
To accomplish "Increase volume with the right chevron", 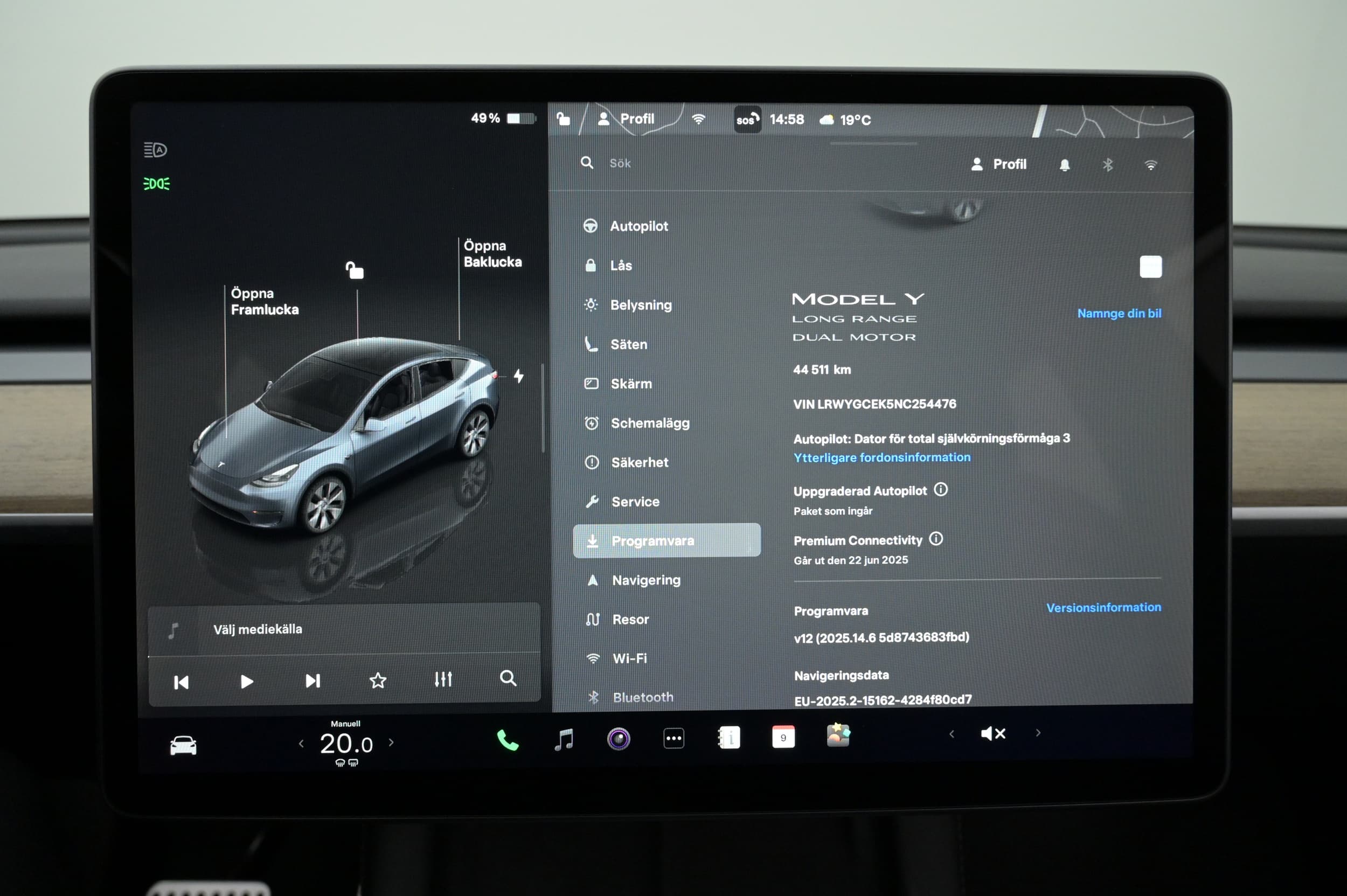I will (x=1038, y=733).
